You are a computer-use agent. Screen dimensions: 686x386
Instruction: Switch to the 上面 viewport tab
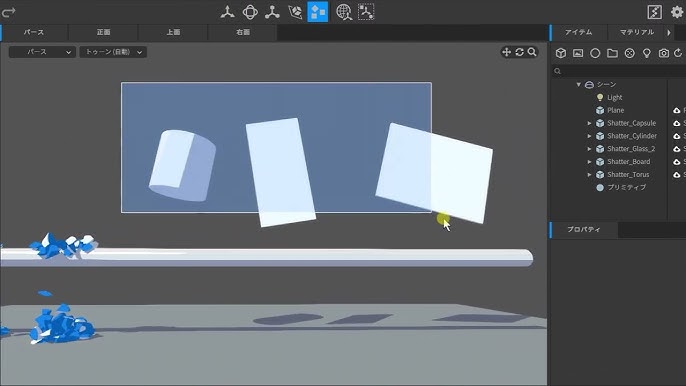pyautogui.click(x=173, y=32)
